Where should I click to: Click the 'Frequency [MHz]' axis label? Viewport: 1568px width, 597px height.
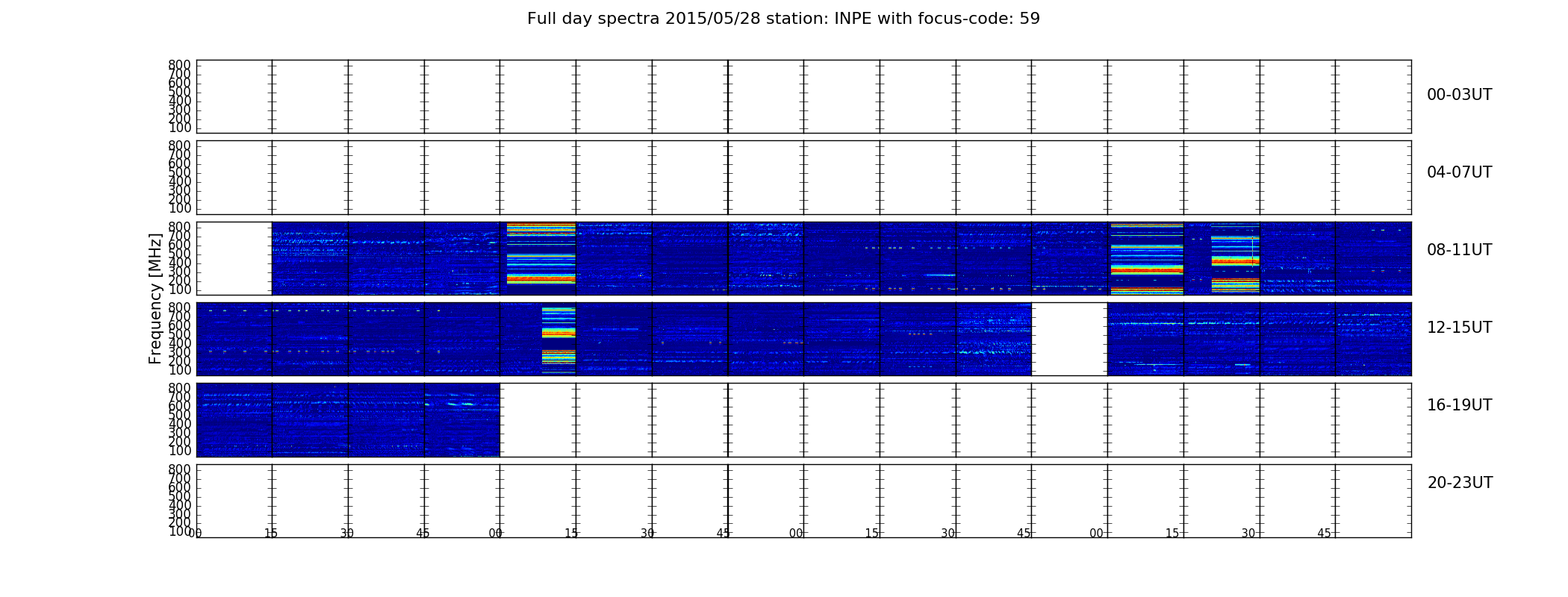[155, 298]
